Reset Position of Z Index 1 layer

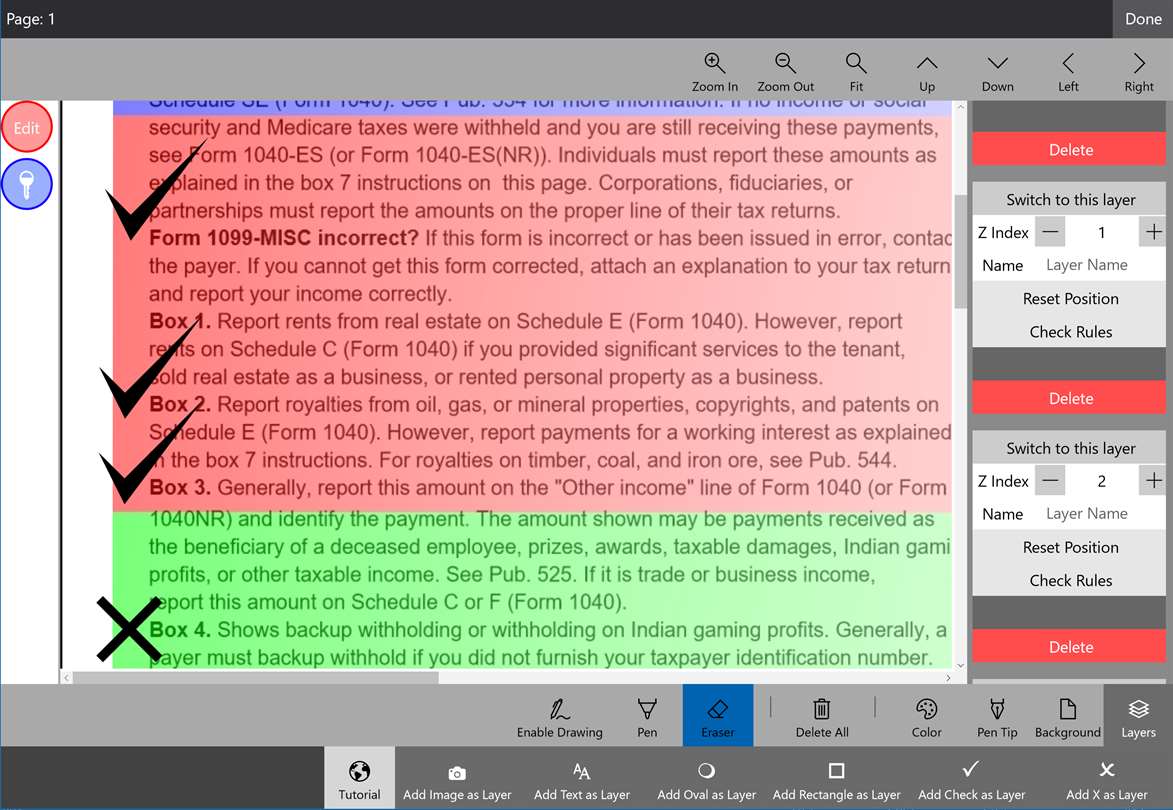point(1069,298)
